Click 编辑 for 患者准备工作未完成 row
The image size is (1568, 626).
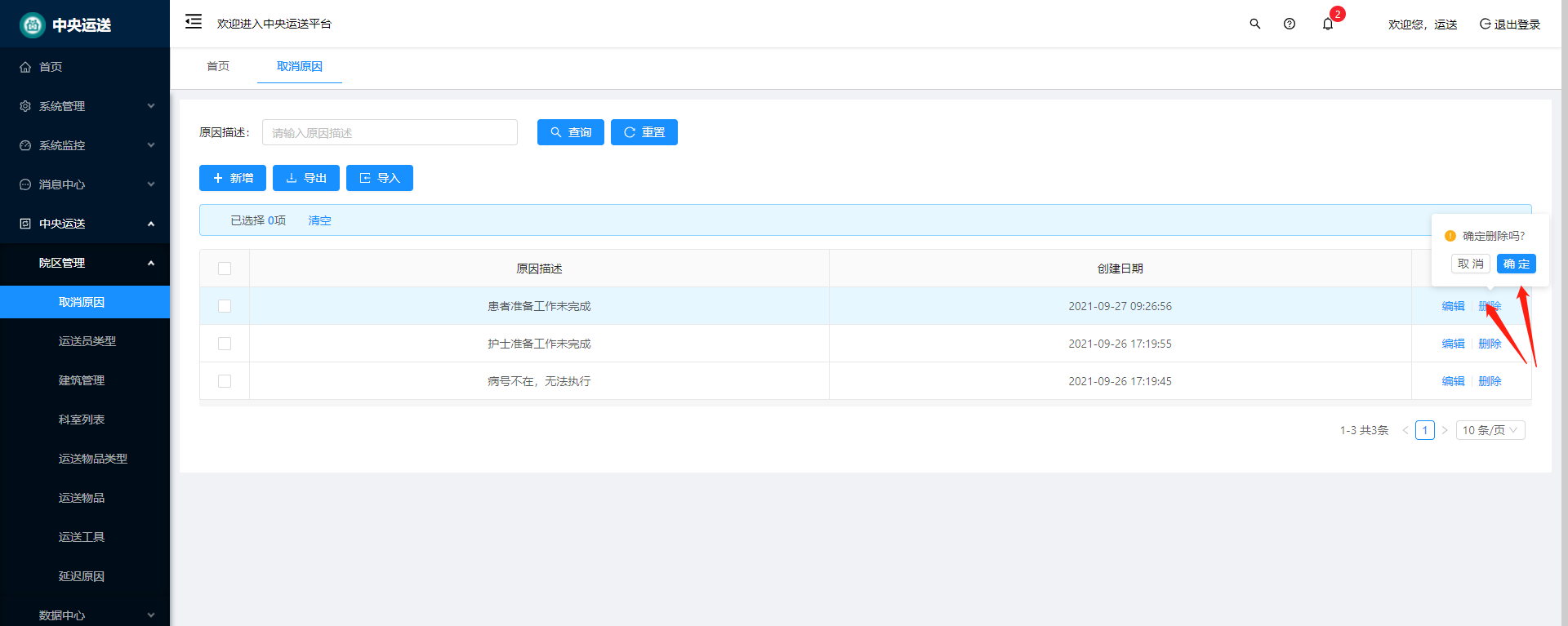tap(1453, 306)
